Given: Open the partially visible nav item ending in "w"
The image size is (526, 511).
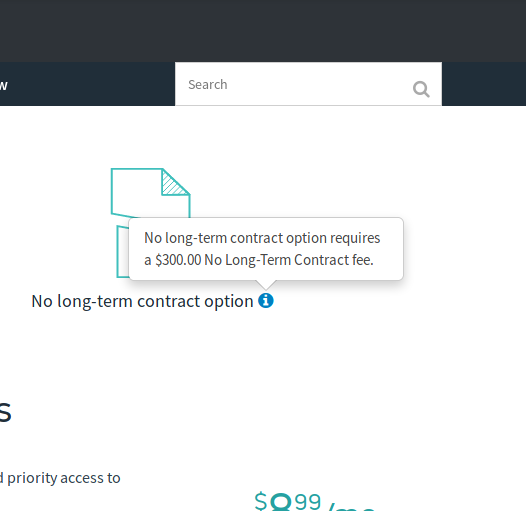Looking at the screenshot, I should pyautogui.click(x=4, y=85).
